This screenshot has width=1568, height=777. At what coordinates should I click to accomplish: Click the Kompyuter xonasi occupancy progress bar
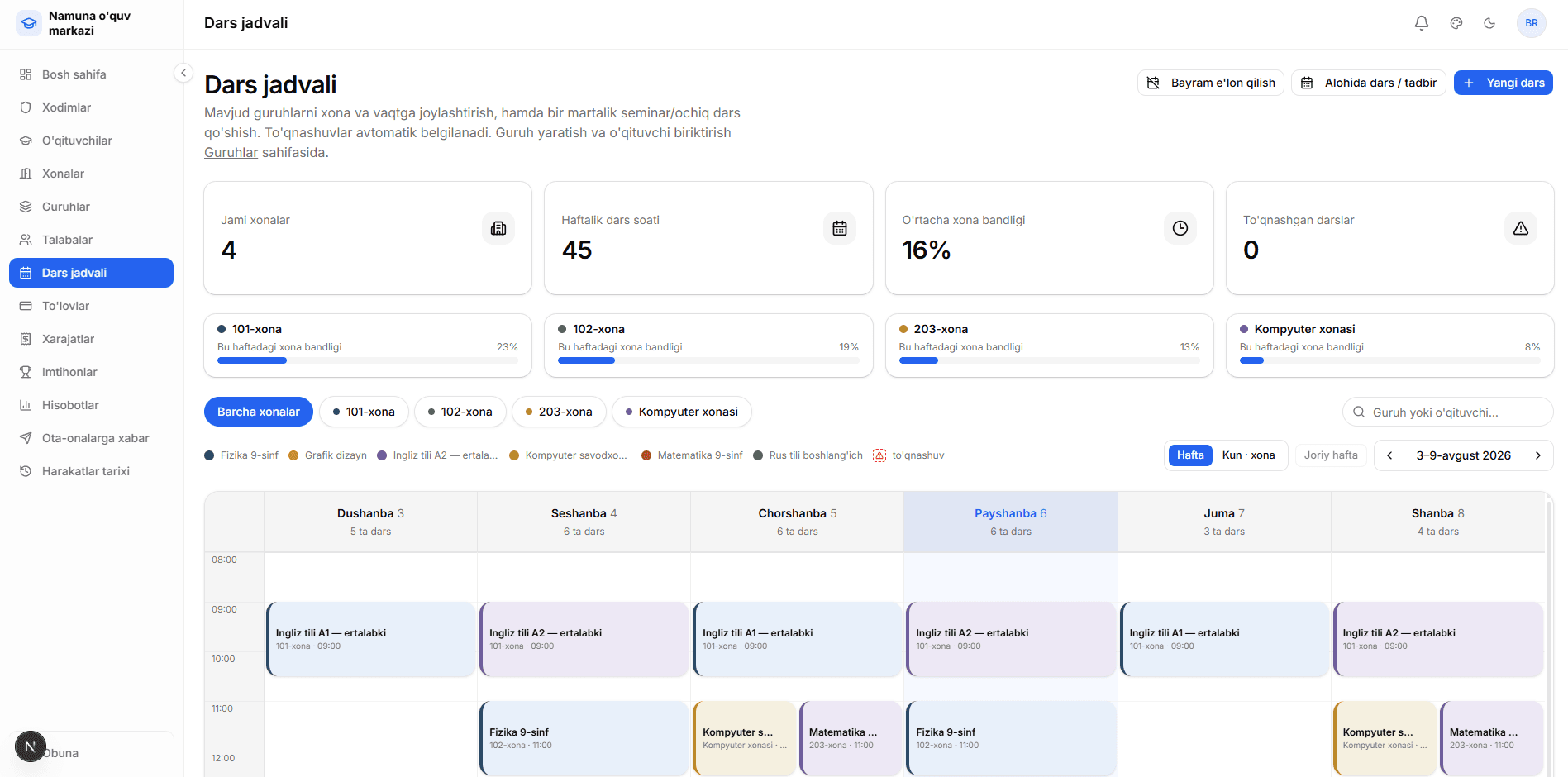pos(1390,360)
